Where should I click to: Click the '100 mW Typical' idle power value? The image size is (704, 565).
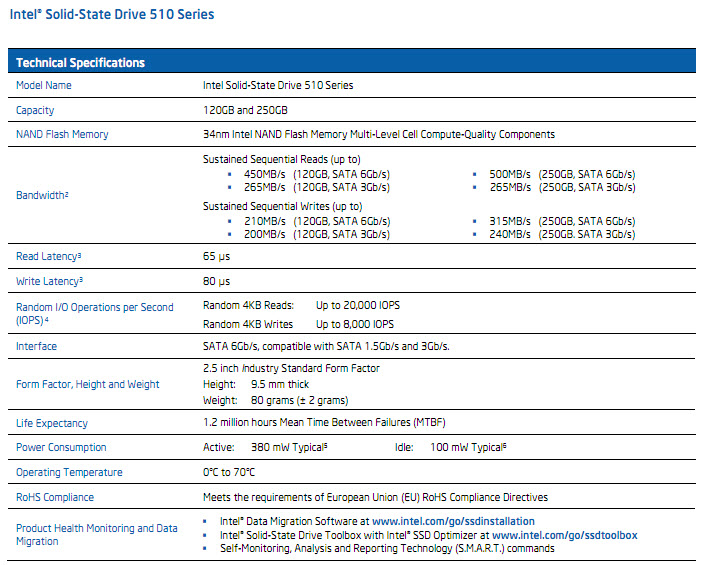[468, 447]
